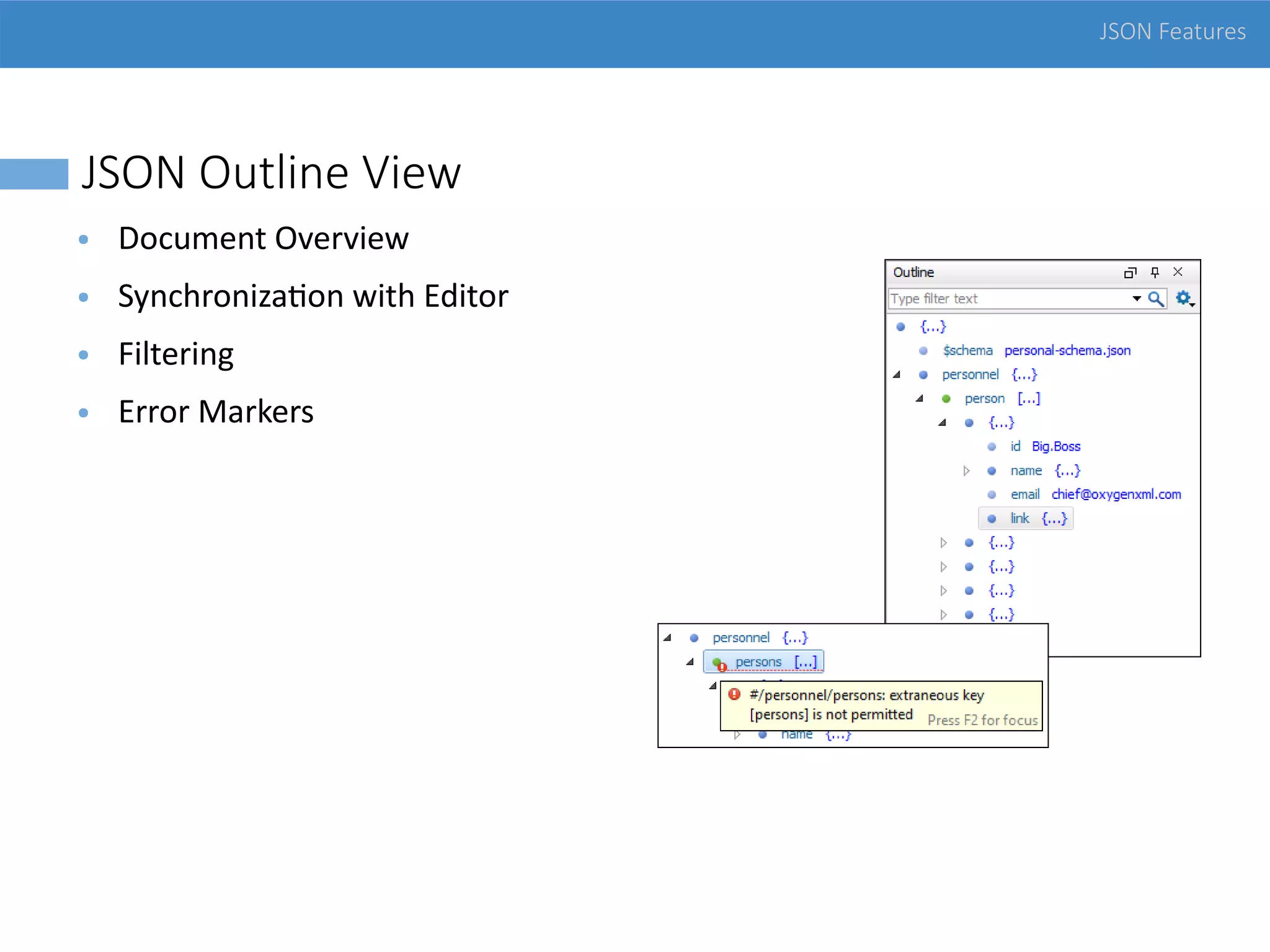The width and height of the screenshot is (1270, 952).
Task: Click bullet icon beside $schema
Action: click(923, 351)
